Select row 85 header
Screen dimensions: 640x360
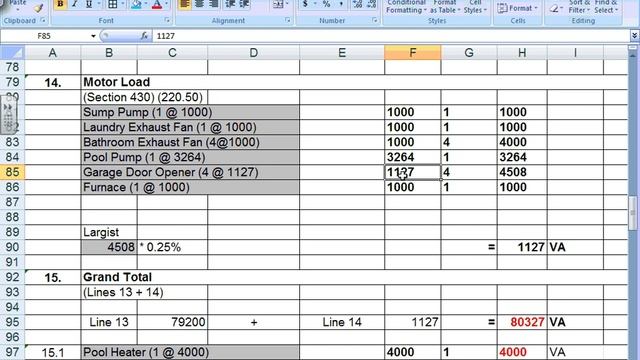tap(12, 172)
